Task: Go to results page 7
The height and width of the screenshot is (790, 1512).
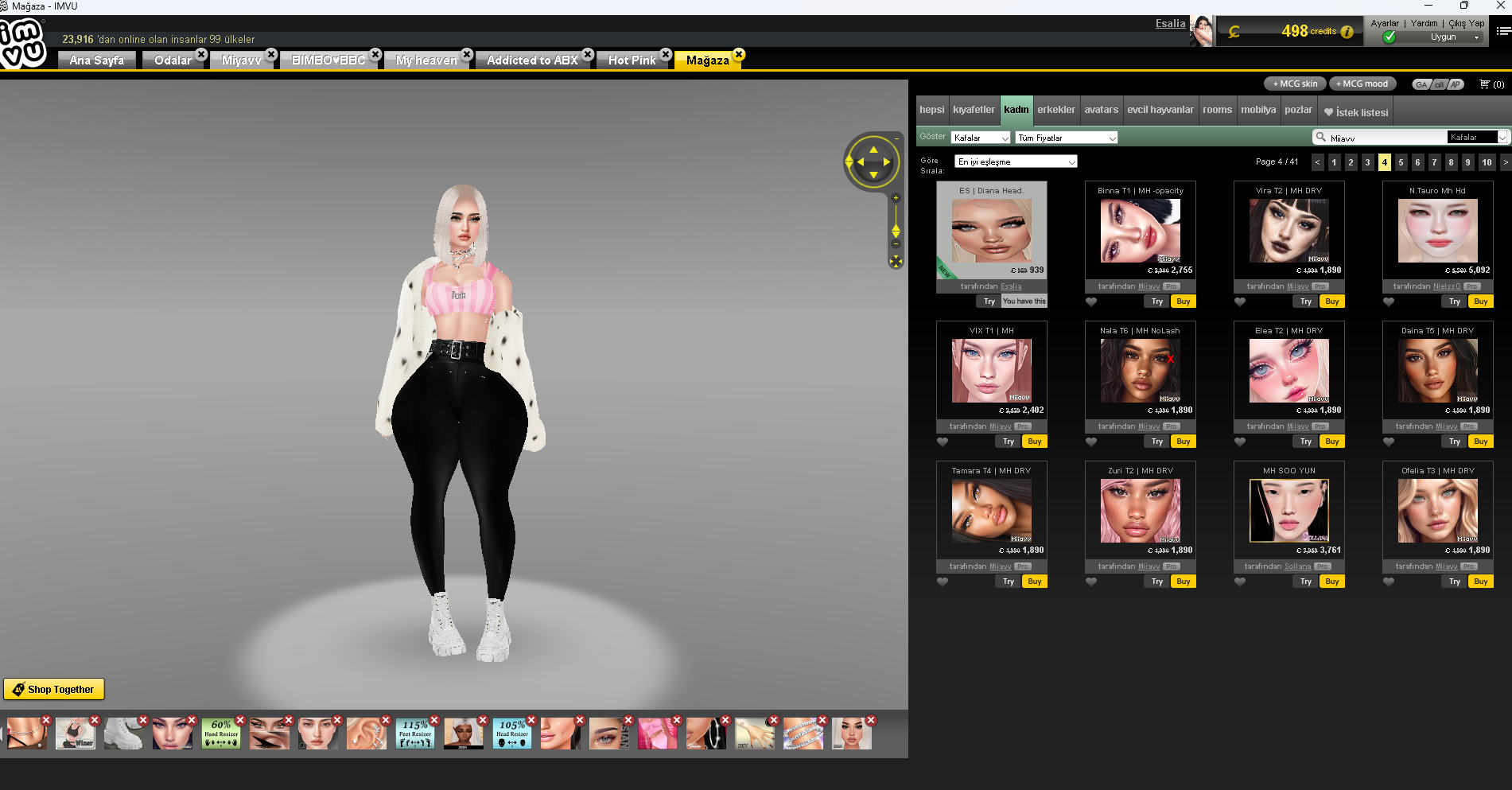Action: click(x=1434, y=162)
